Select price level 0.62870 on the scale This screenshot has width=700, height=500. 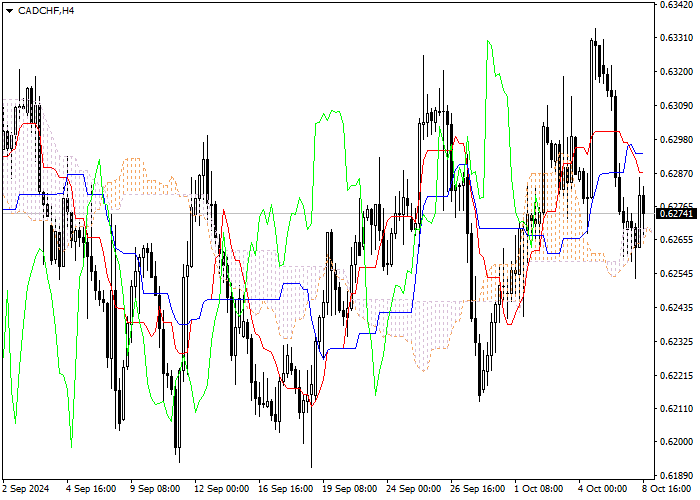676,174
